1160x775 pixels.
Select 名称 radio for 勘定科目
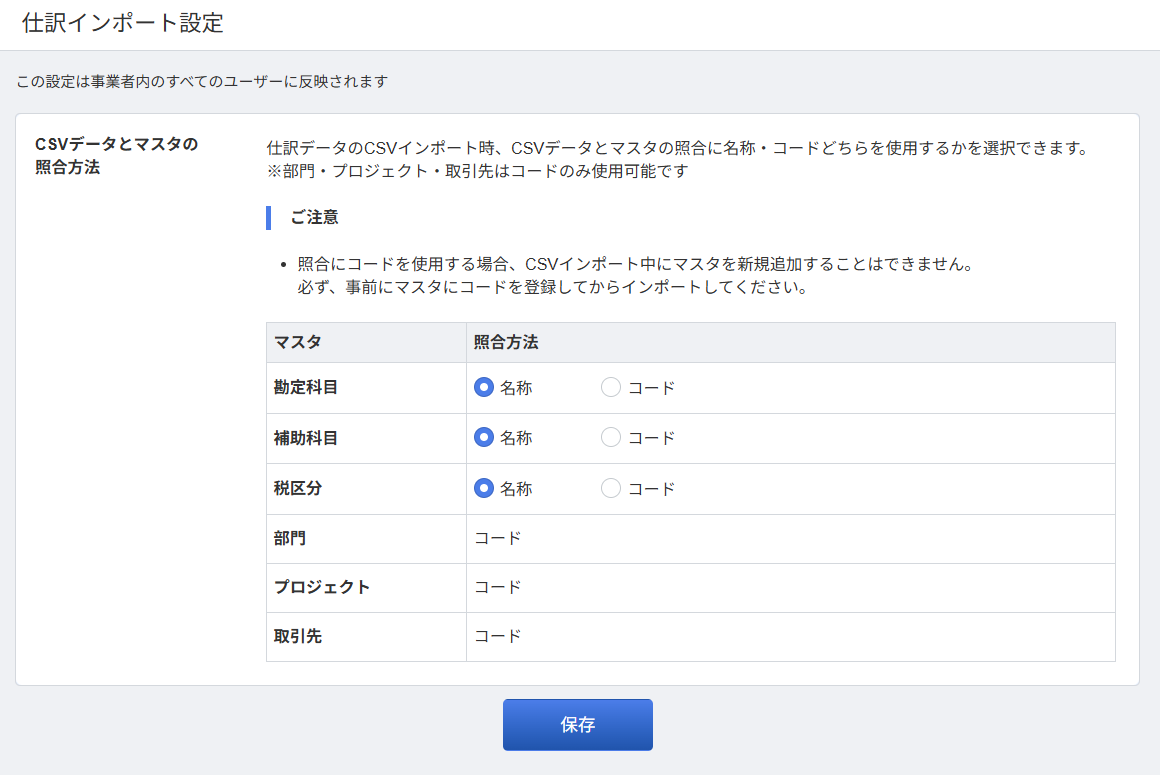(484, 388)
